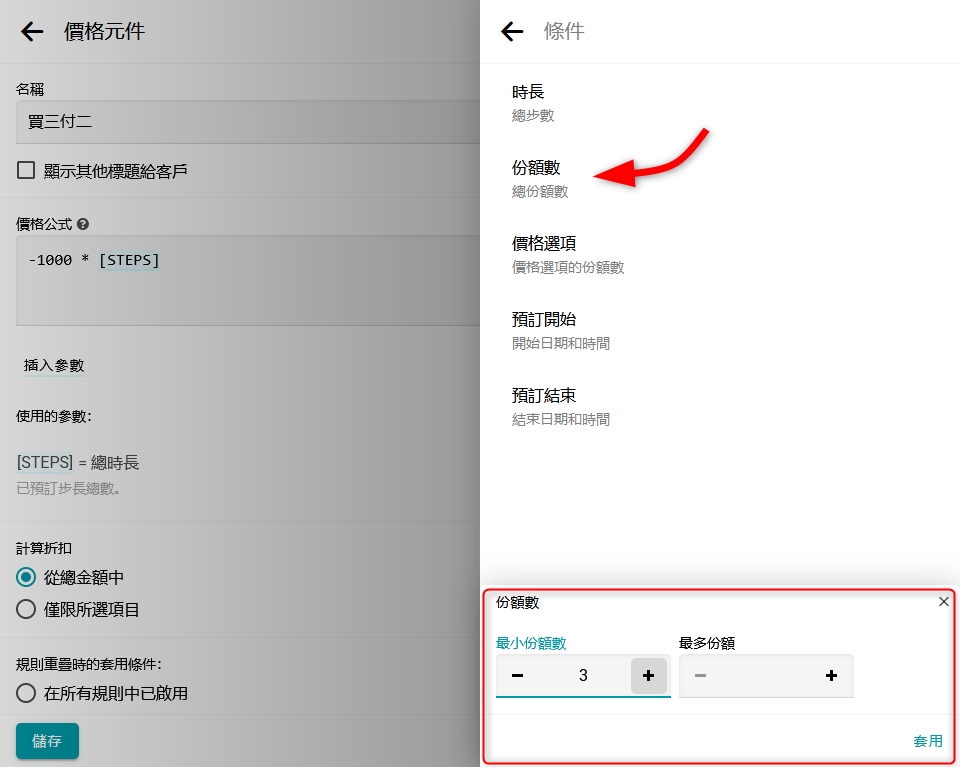Click back arrow in 條件 panel
The width and height of the screenshot is (960, 767).
coord(512,32)
